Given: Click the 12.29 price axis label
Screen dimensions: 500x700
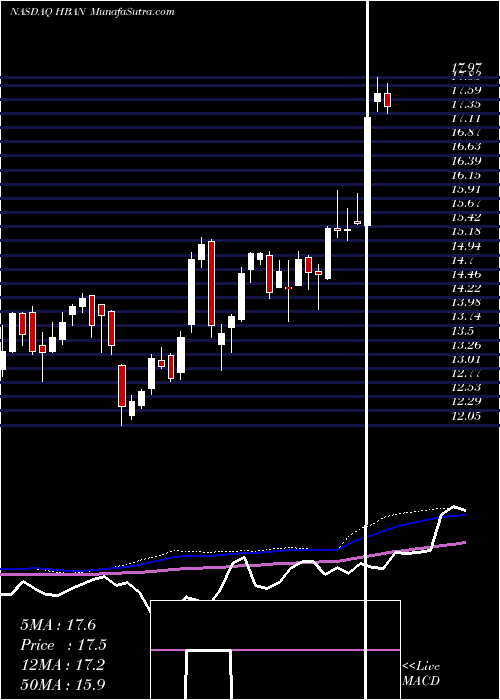Looking at the screenshot, I should 466,401.
